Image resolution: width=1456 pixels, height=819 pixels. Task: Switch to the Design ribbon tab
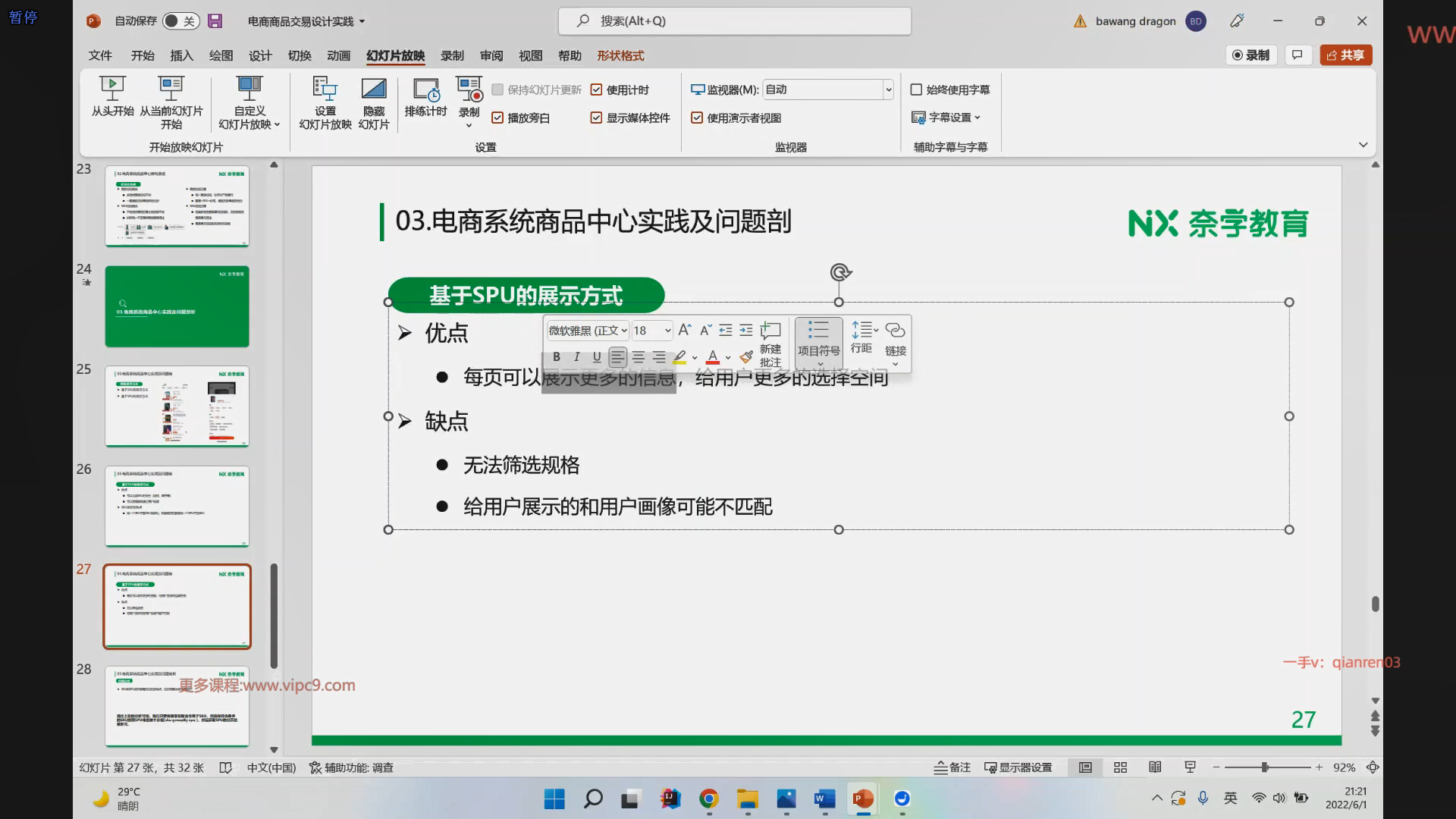(259, 55)
